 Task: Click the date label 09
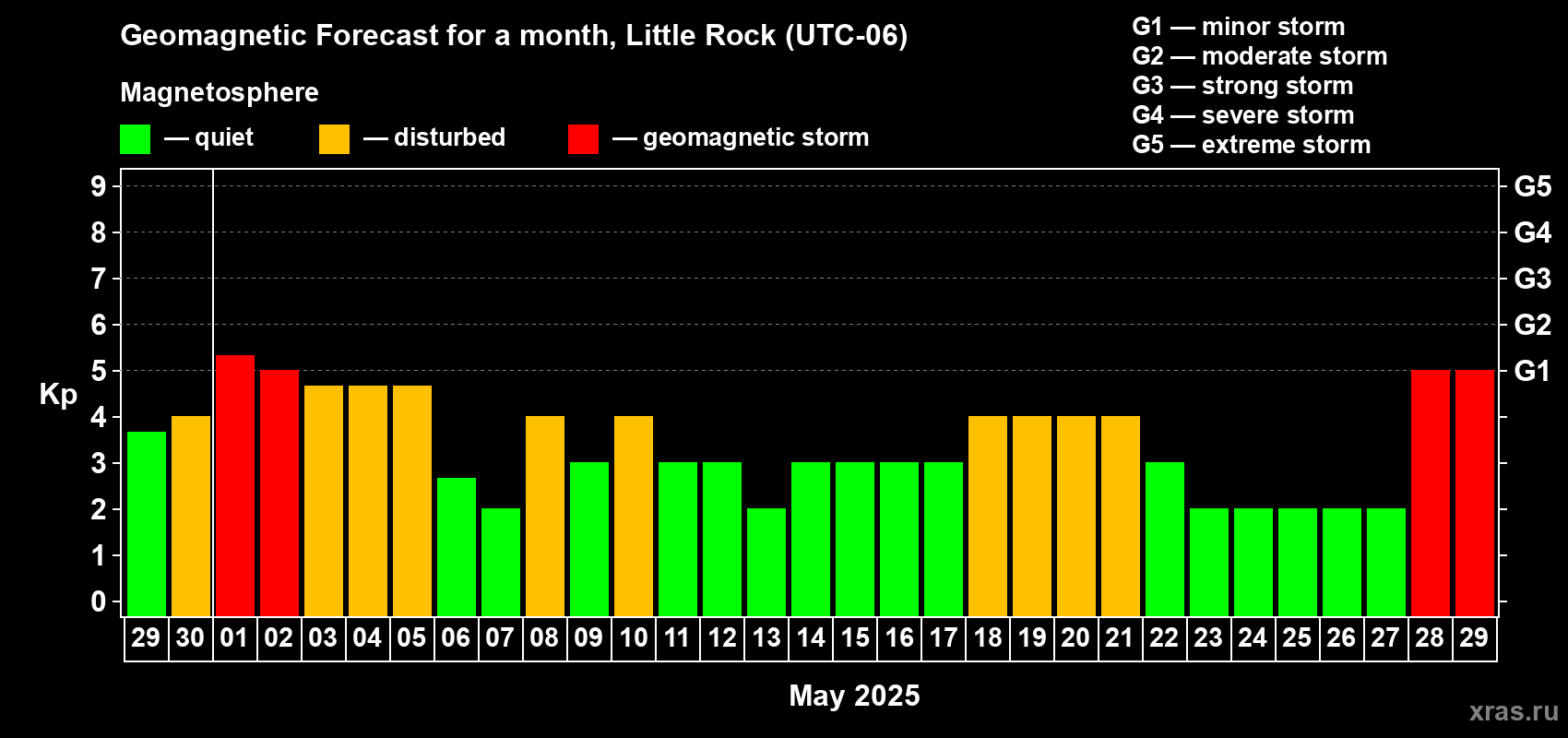(x=588, y=638)
